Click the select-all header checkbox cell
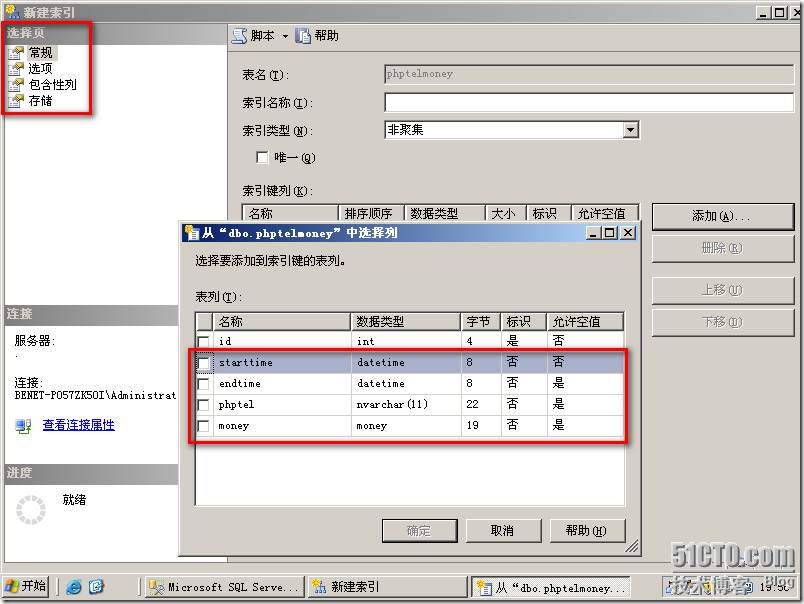This screenshot has width=804, height=604. coord(205,322)
